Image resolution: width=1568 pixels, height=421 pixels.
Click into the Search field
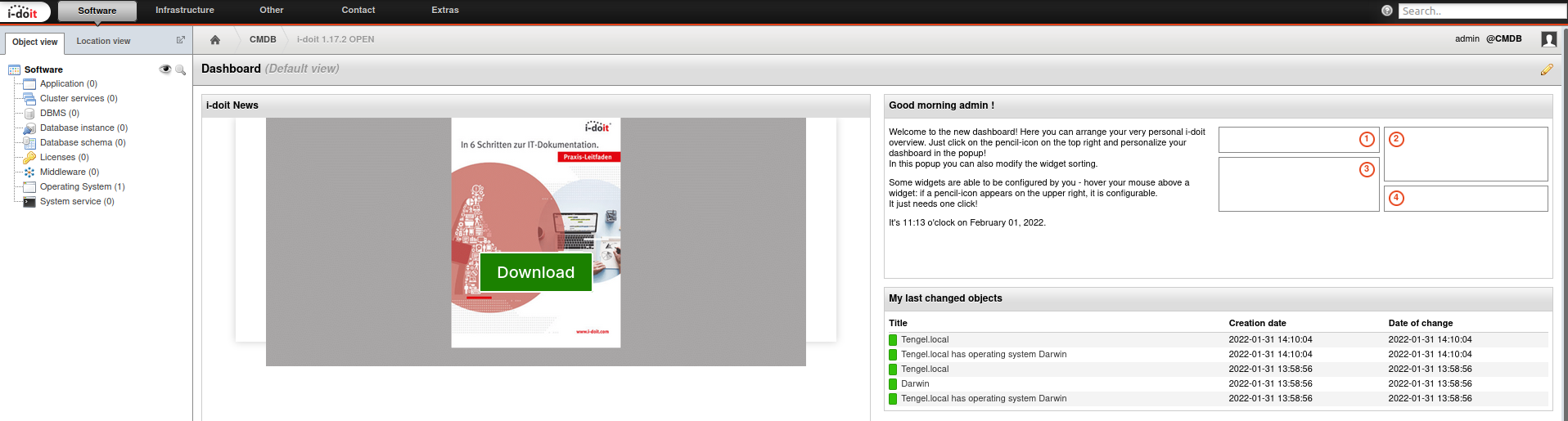1480,11
